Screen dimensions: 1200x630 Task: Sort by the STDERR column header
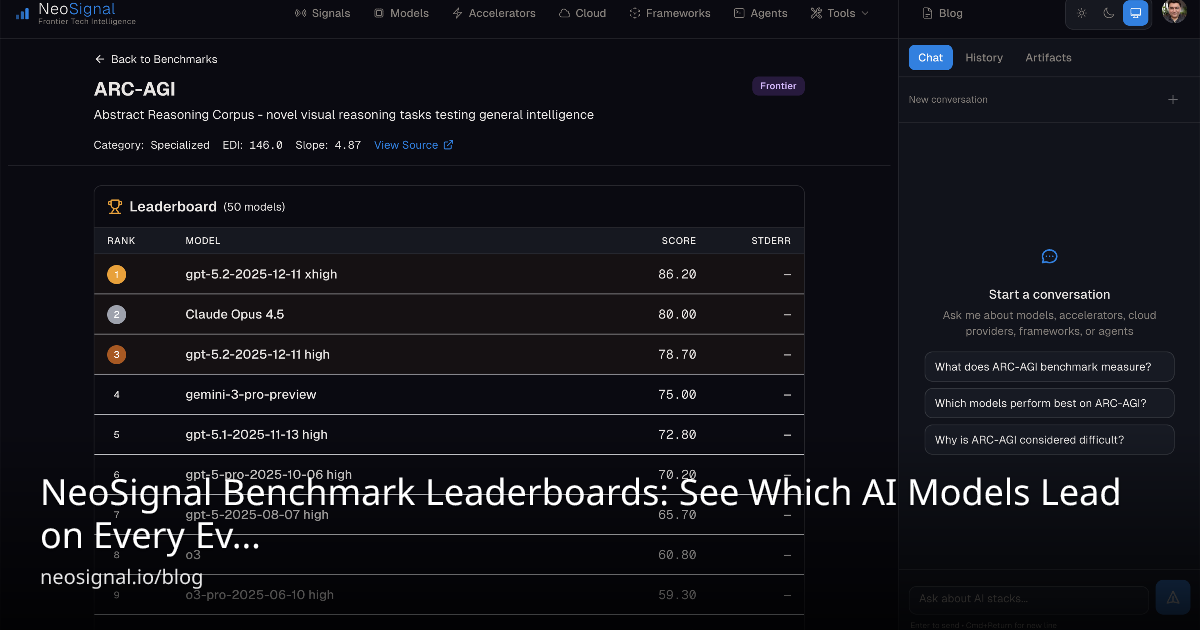click(x=771, y=241)
